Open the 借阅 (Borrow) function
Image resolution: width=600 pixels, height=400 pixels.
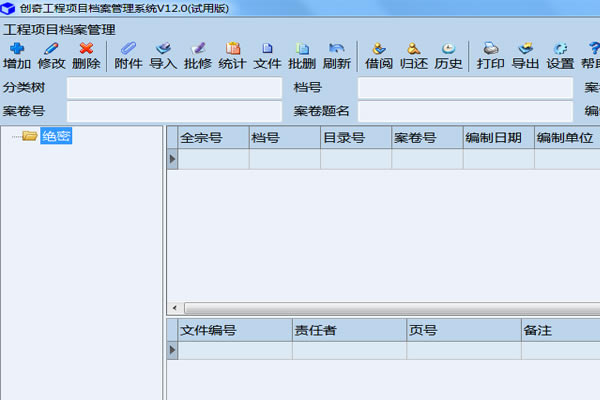point(378,55)
